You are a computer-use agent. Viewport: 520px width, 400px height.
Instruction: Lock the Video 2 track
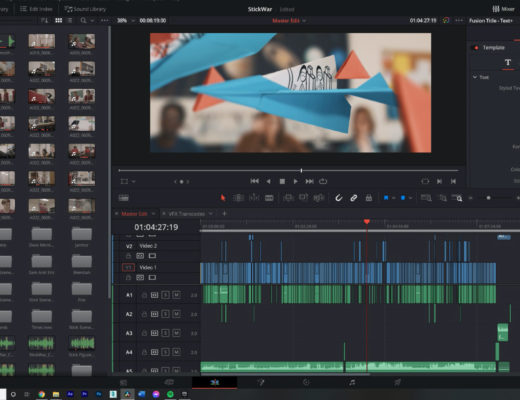tap(128, 256)
